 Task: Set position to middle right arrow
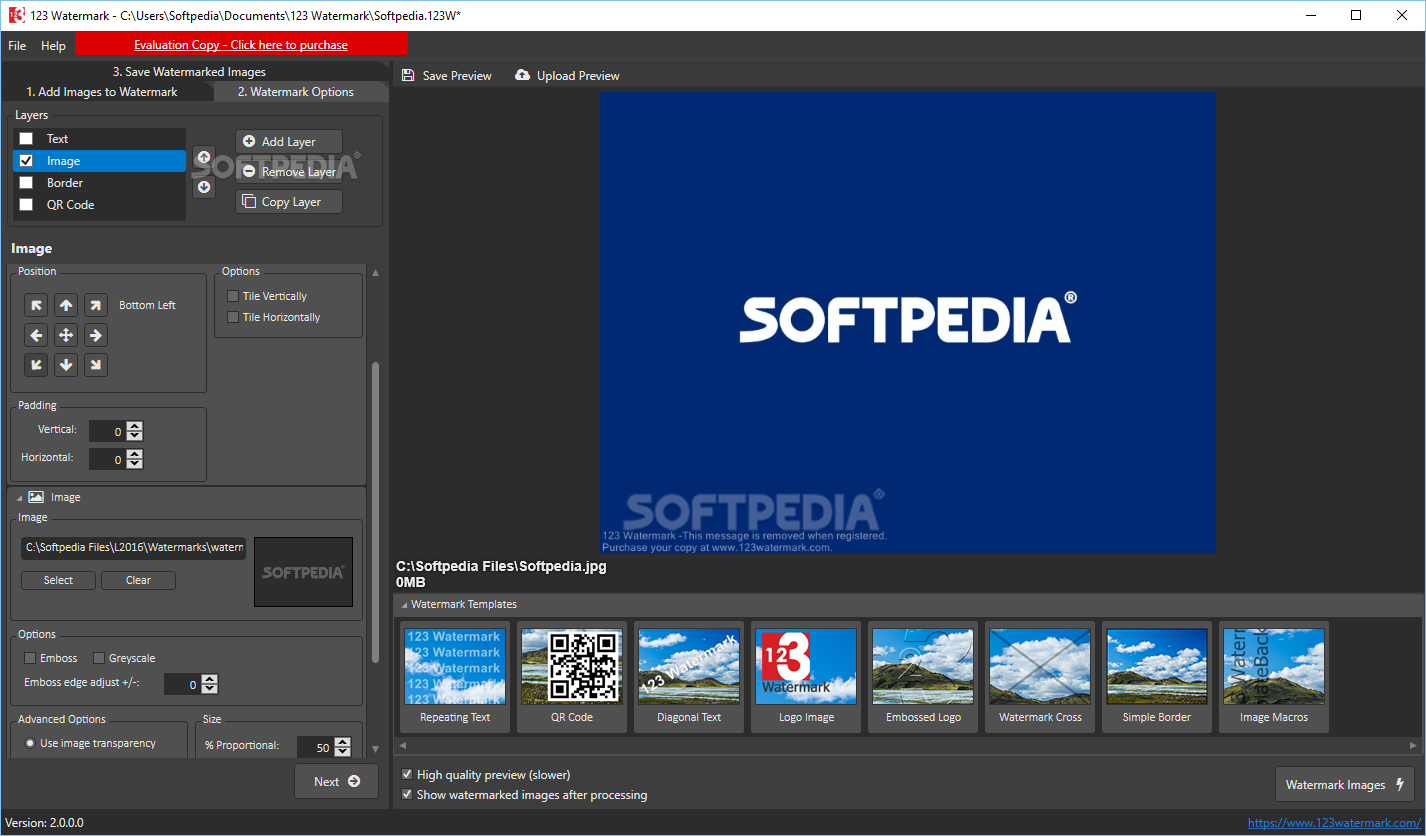96,335
